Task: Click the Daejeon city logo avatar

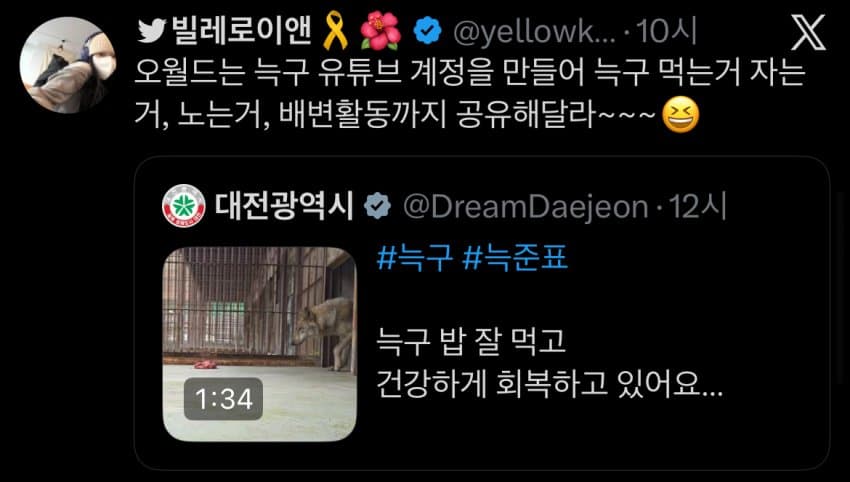Action: pyautogui.click(x=184, y=206)
